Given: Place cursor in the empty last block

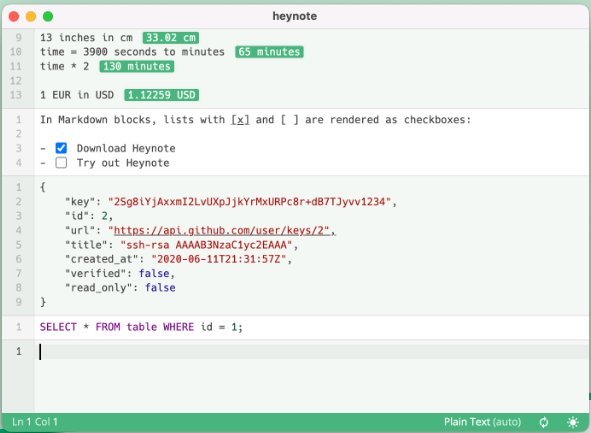Looking at the screenshot, I should tap(312, 352).
